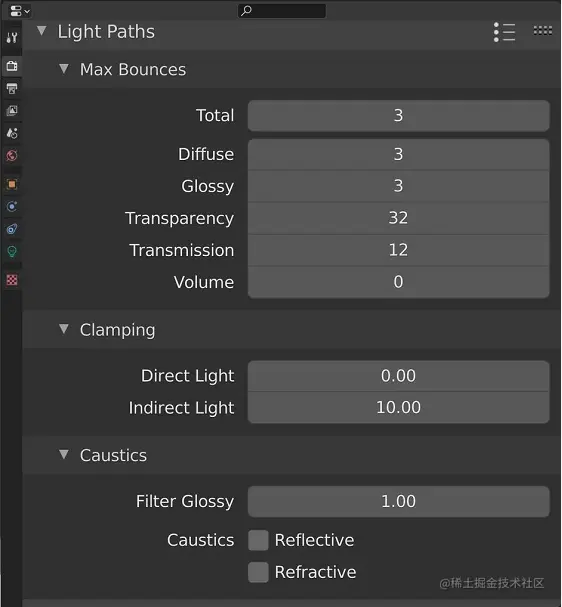Click the properties search field
The width and height of the screenshot is (562, 607).
(282, 11)
